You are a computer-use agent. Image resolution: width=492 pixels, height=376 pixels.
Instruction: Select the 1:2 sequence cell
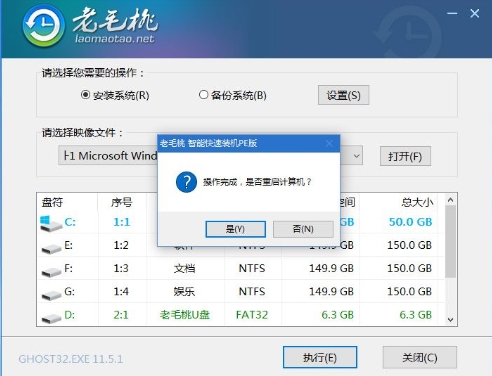coord(121,245)
